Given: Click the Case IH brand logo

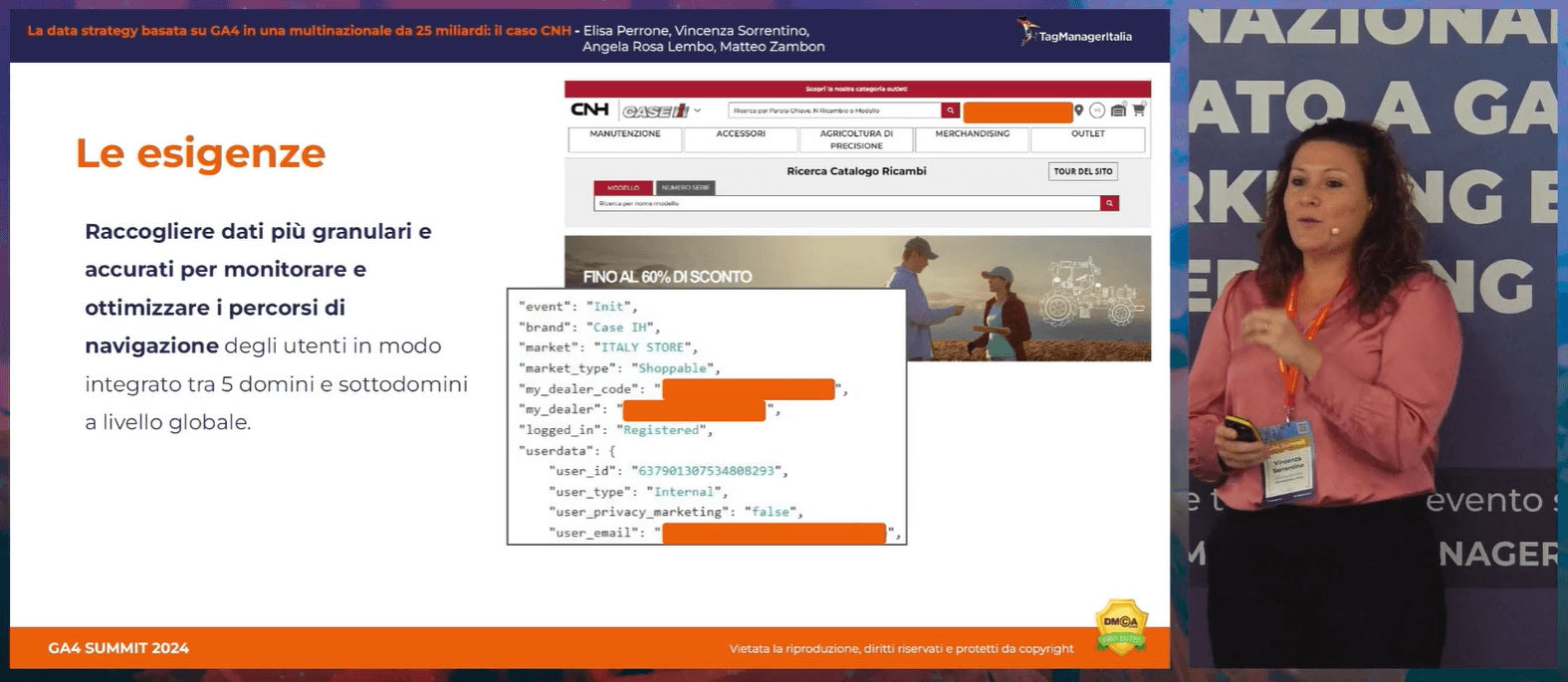Looking at the screenshot, I should [656, 111].
